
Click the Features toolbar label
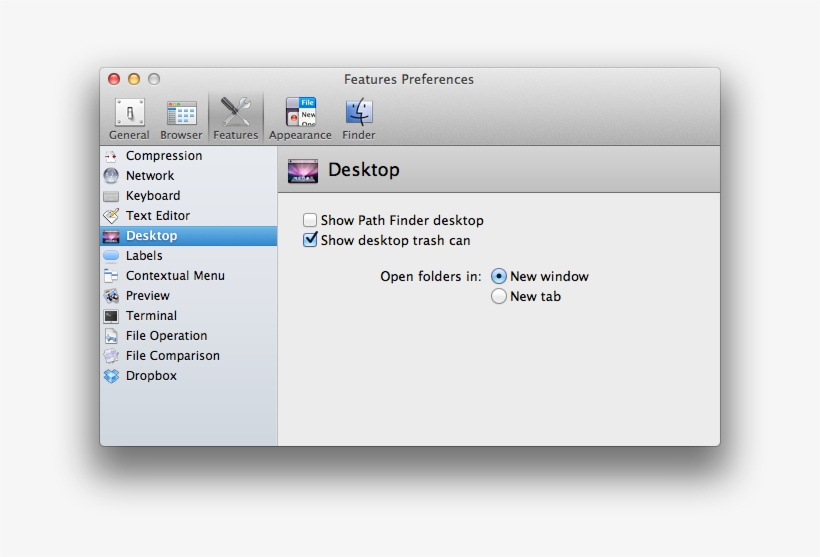click(235, 135)
